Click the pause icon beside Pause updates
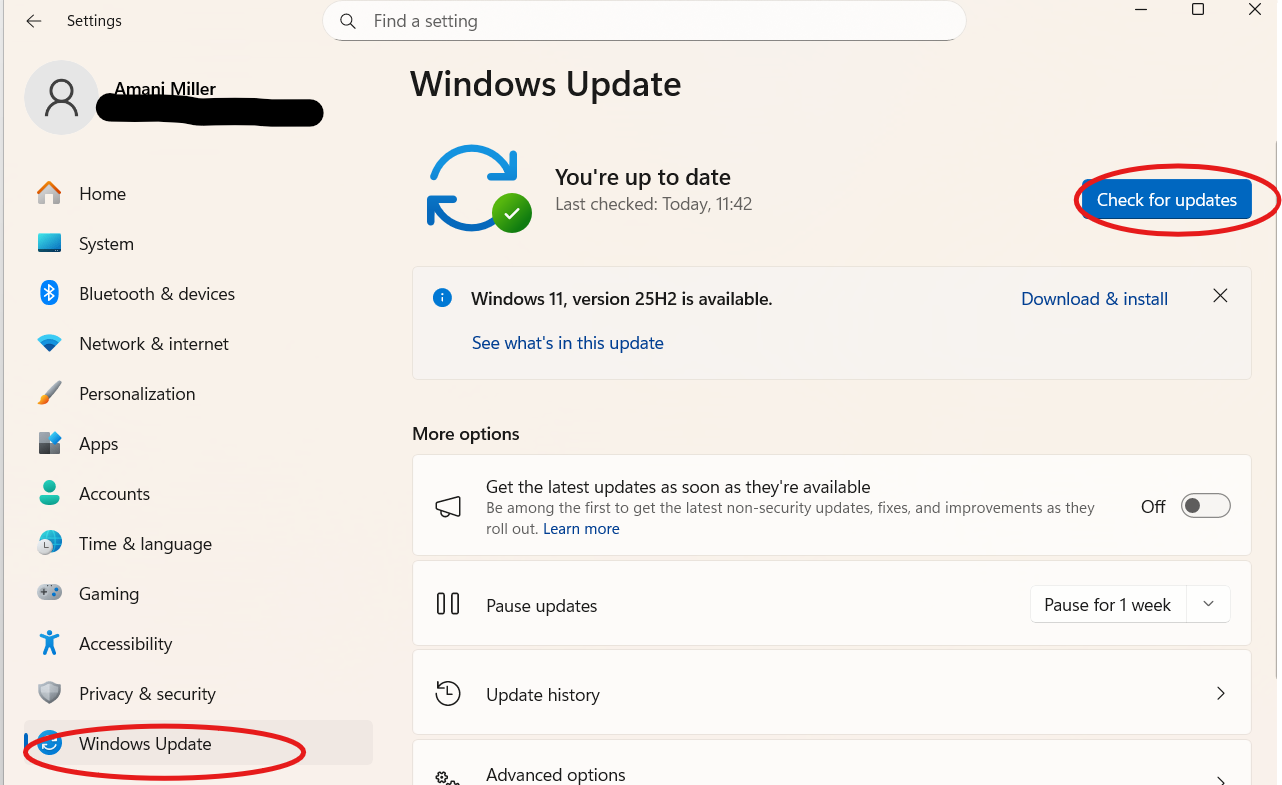Screen dimensions: 1282x785 (x=448, y=604)
